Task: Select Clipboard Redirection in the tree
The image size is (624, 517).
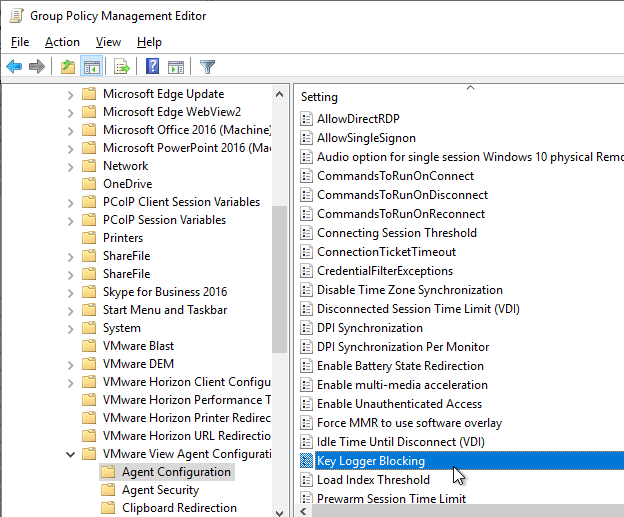Action: click(179, 507)
